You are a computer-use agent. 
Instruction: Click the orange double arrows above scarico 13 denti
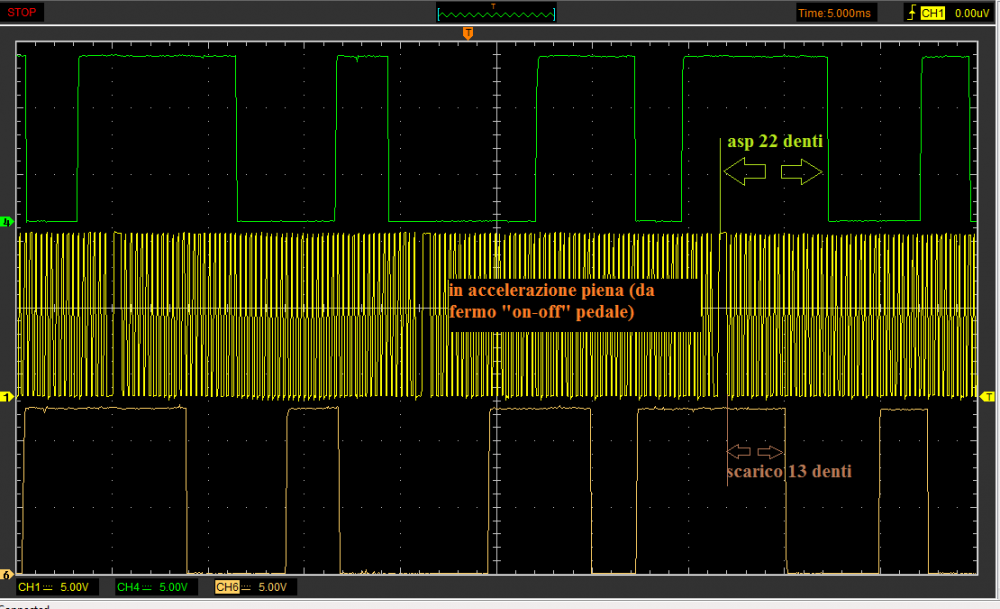(x=757, y=450)
